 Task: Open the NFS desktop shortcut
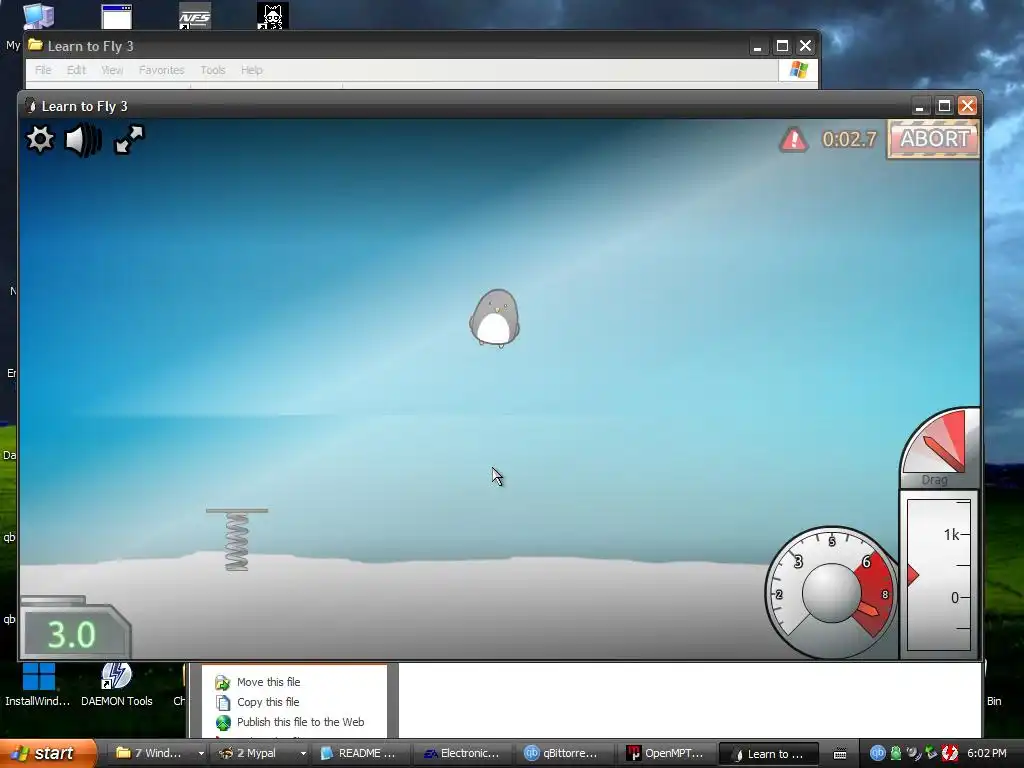tap(195, 16)
